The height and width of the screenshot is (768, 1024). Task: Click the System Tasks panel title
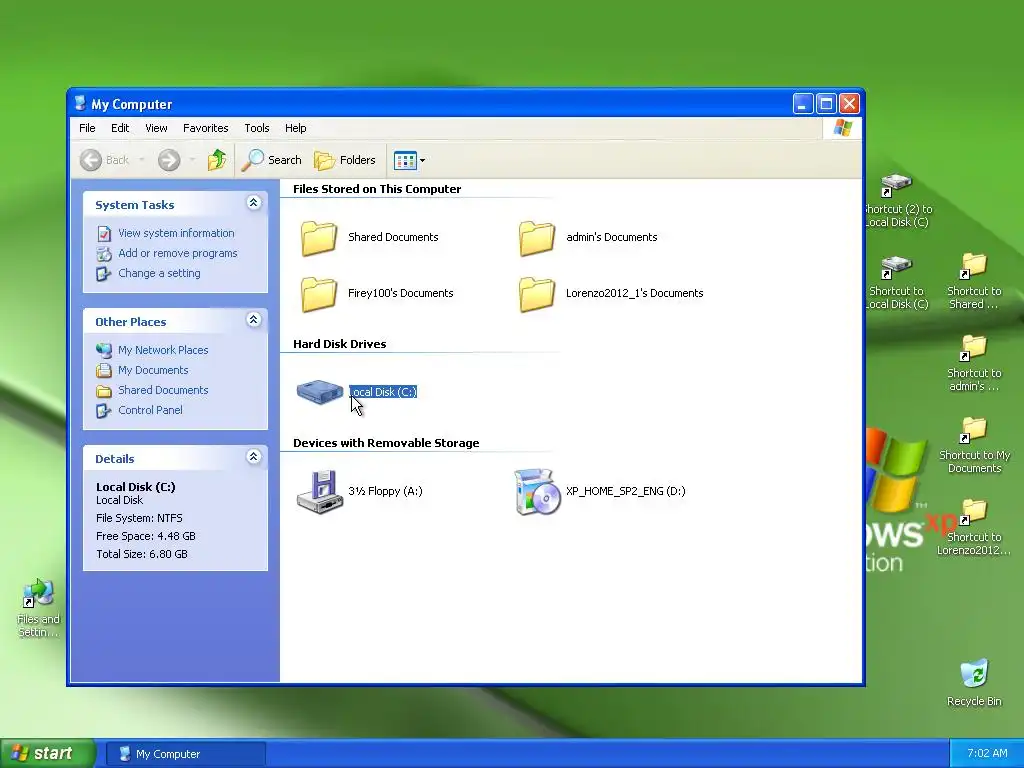coord(135,205)
